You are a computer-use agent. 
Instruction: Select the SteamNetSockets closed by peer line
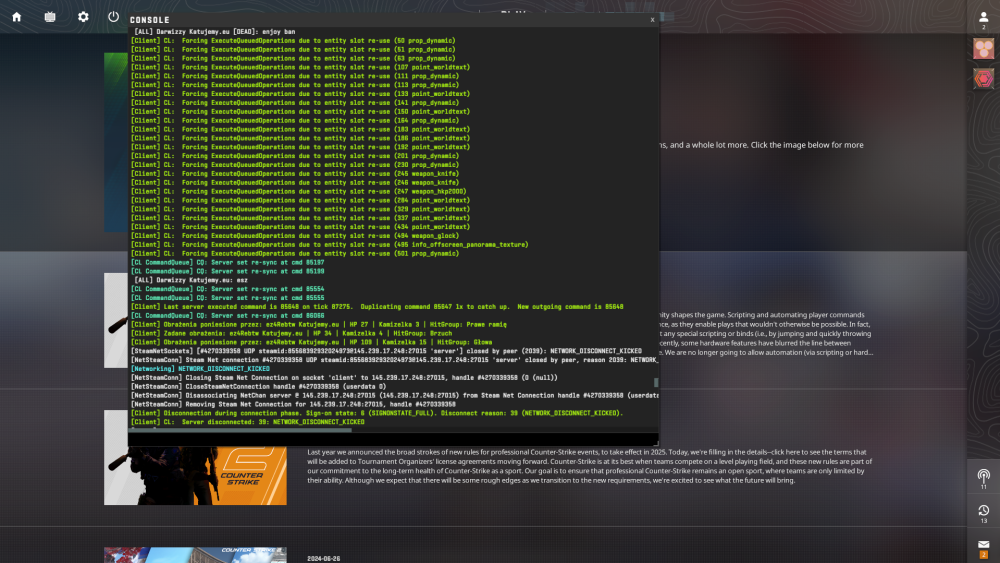tap(386, 351)
